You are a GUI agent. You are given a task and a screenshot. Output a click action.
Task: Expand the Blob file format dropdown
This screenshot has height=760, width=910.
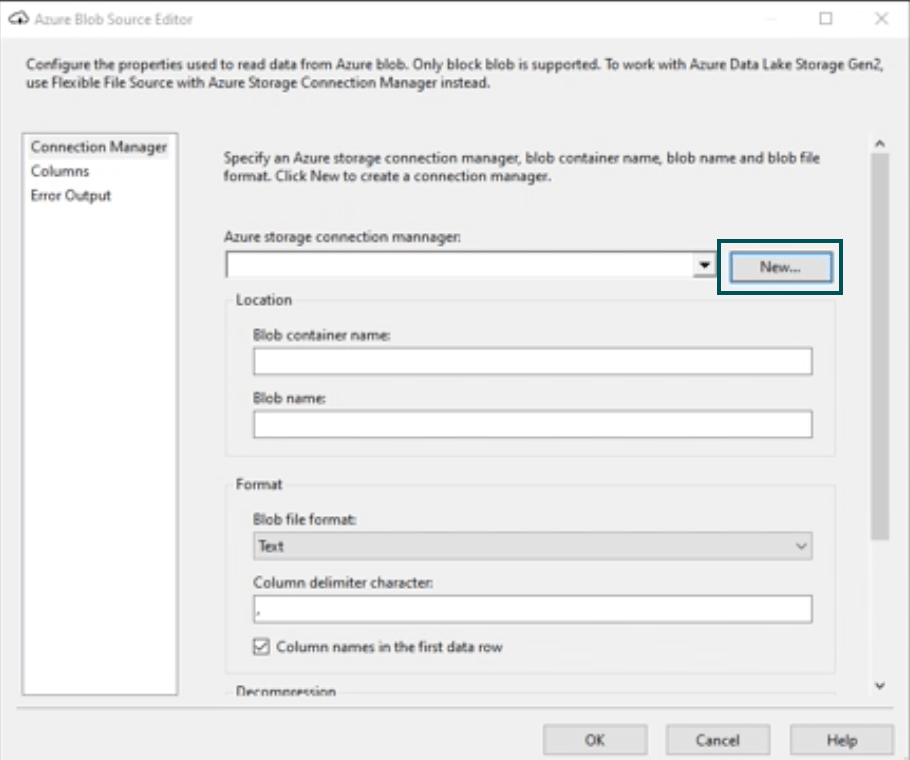[533, 546]
